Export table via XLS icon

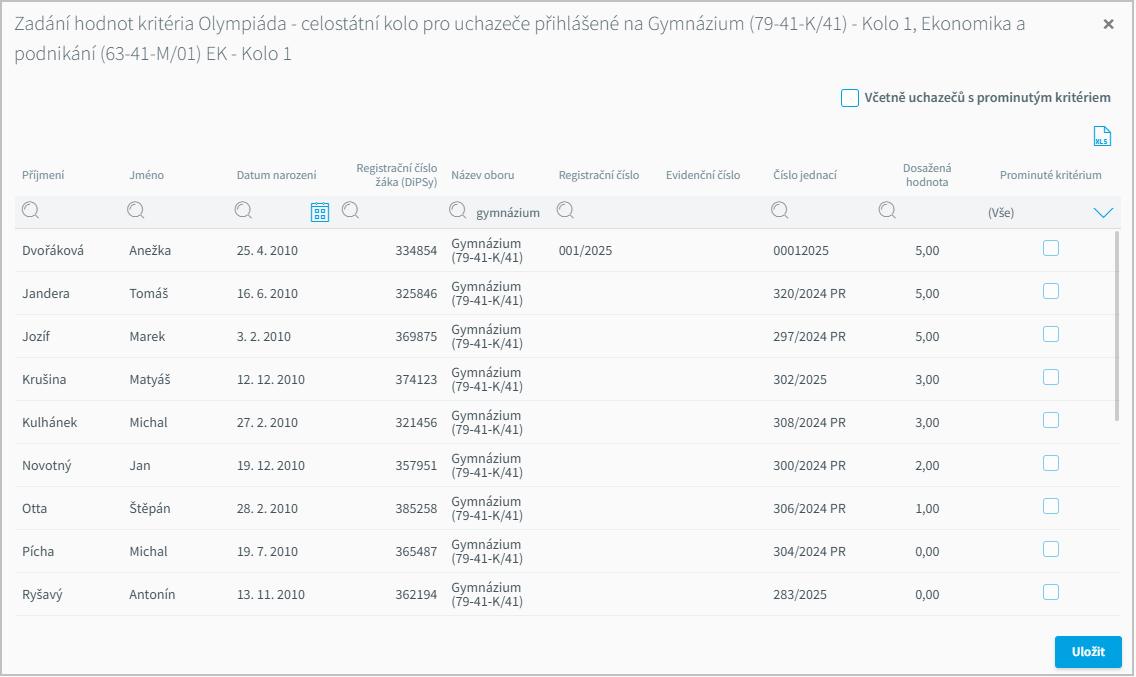(x=1101, y=136)
